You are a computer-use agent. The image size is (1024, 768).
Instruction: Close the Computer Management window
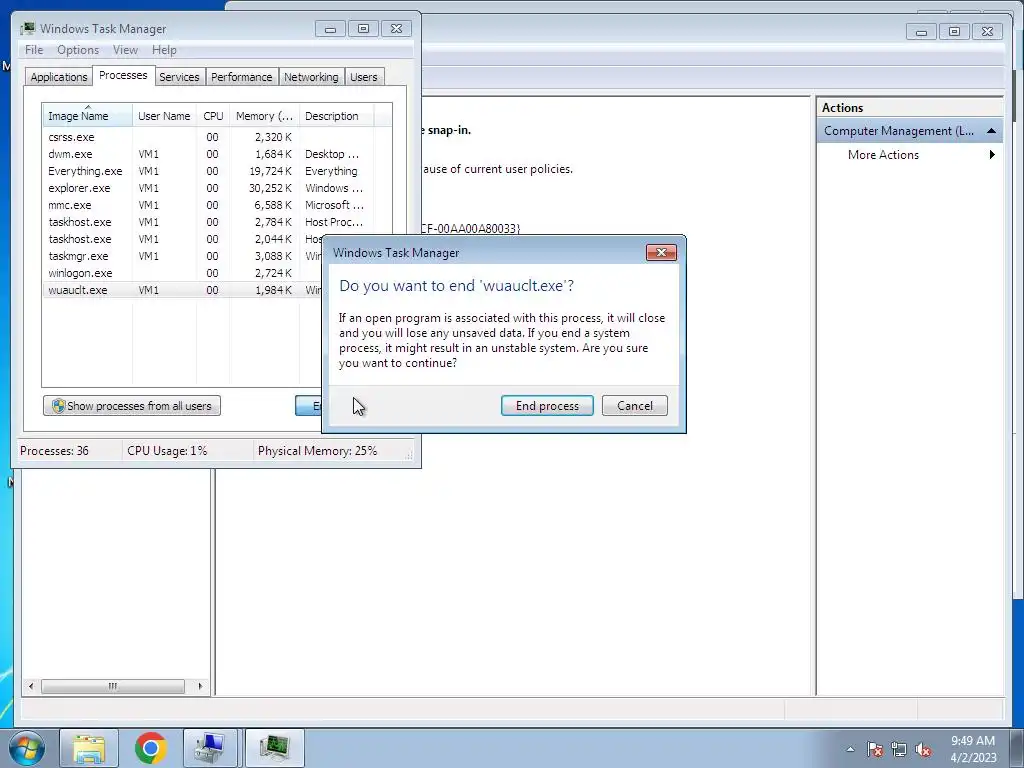(x=987, y=31)
